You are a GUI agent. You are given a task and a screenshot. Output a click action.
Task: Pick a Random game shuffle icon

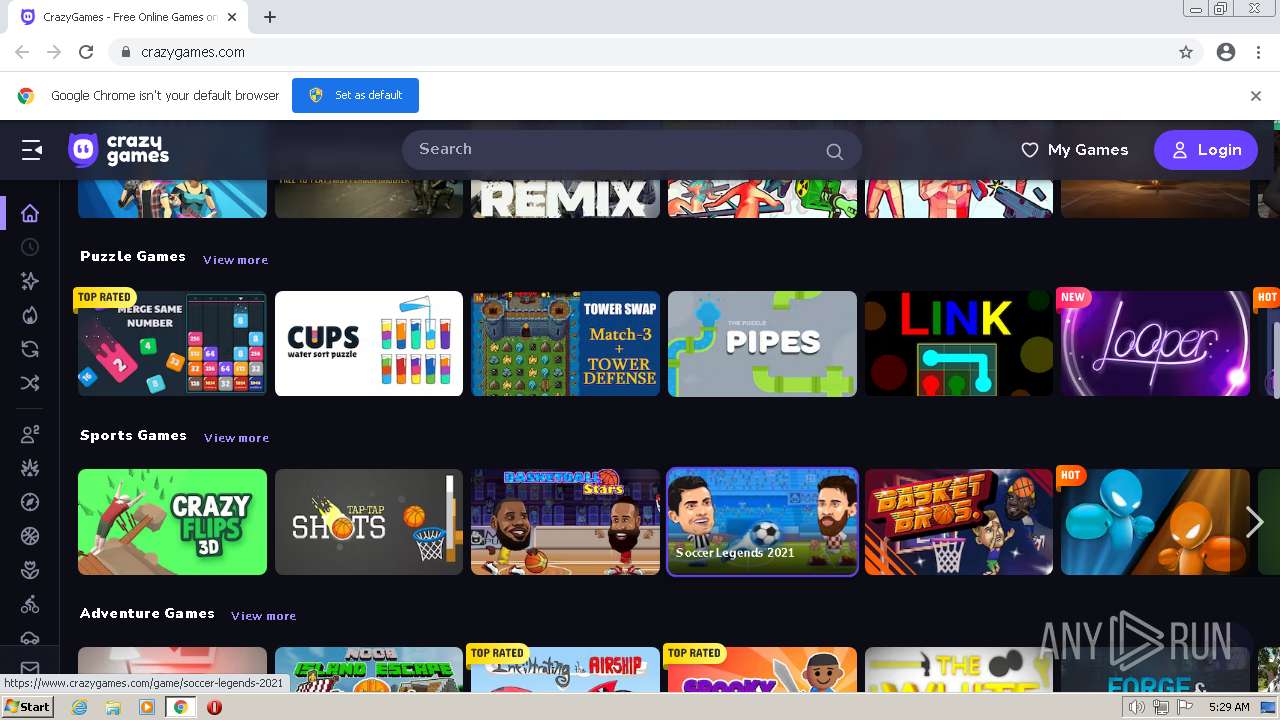point(30,383)
